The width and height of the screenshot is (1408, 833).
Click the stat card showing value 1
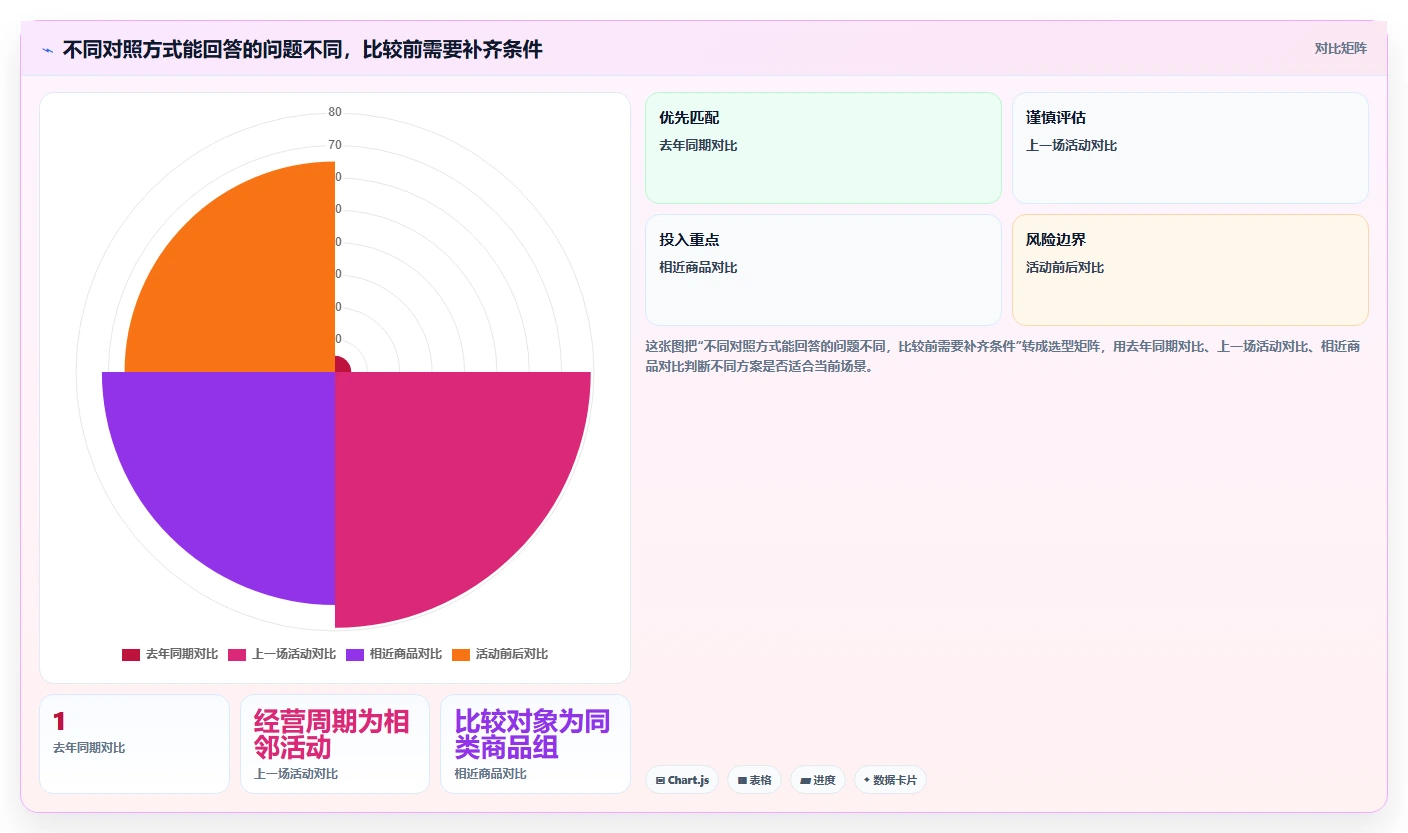coord(134,744)
